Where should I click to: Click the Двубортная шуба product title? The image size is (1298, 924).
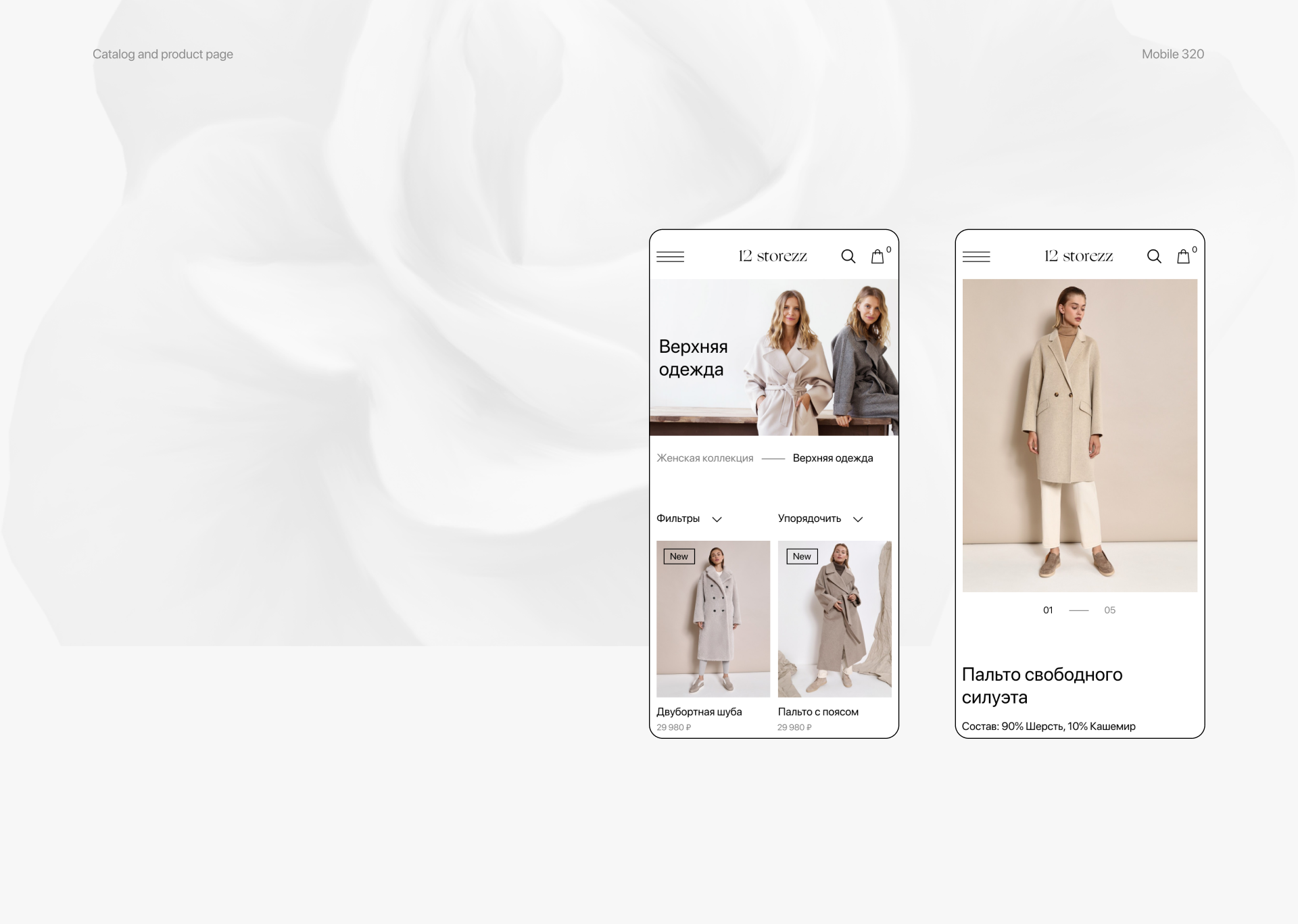click(x=699, y=712)
